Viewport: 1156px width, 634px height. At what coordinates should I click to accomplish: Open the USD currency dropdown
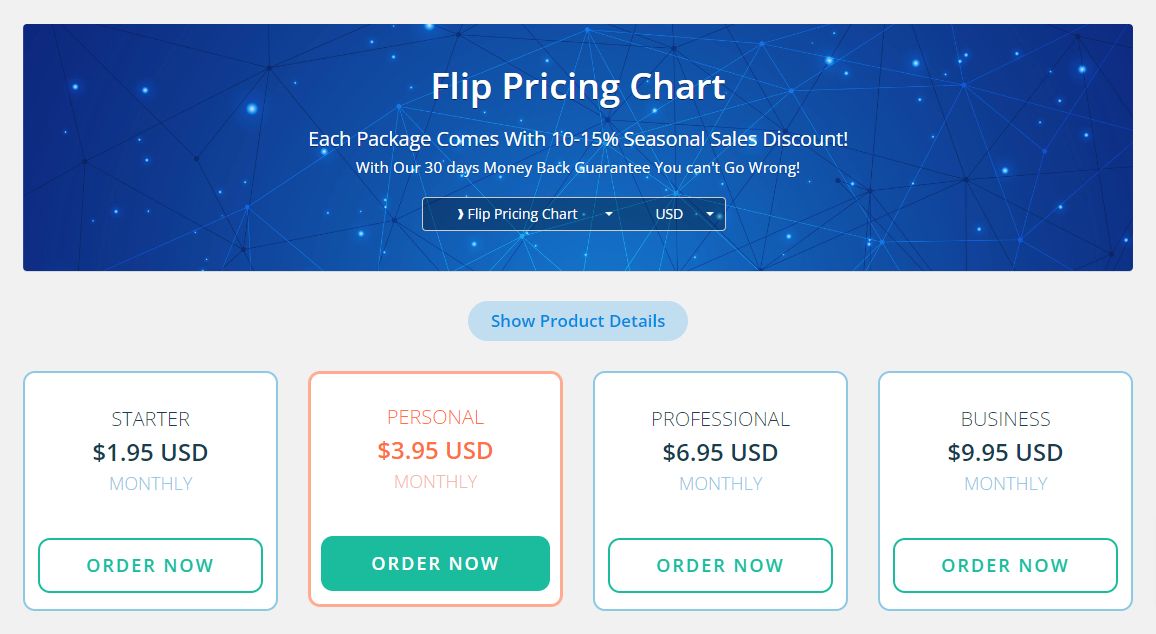click(676, 214)
